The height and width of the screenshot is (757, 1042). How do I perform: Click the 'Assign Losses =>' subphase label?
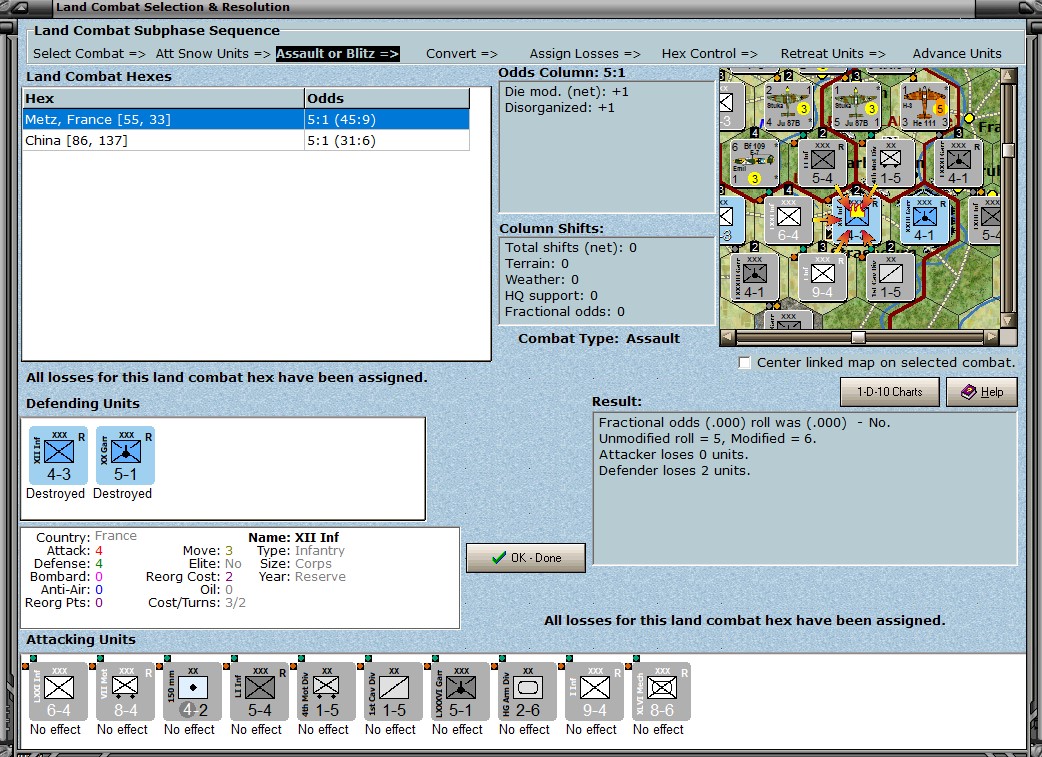click(x=585, y=54)
